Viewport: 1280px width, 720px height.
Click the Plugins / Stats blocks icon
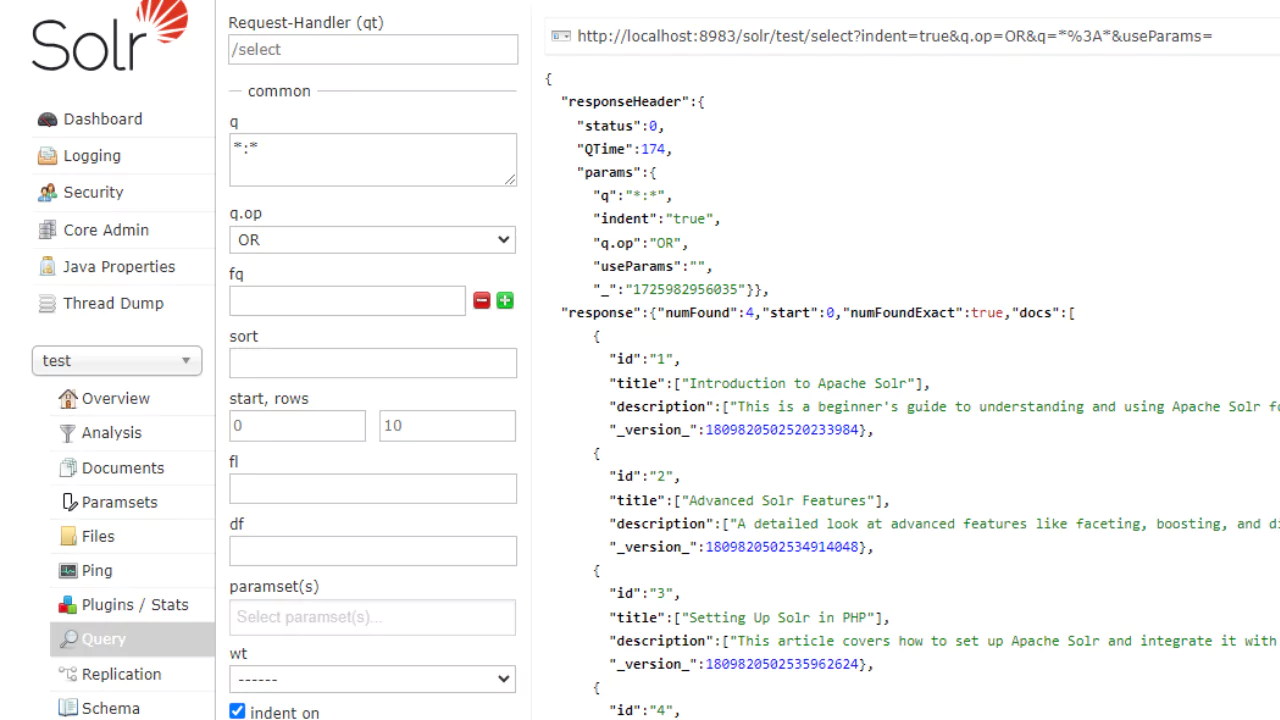click(x=68, y=605)
